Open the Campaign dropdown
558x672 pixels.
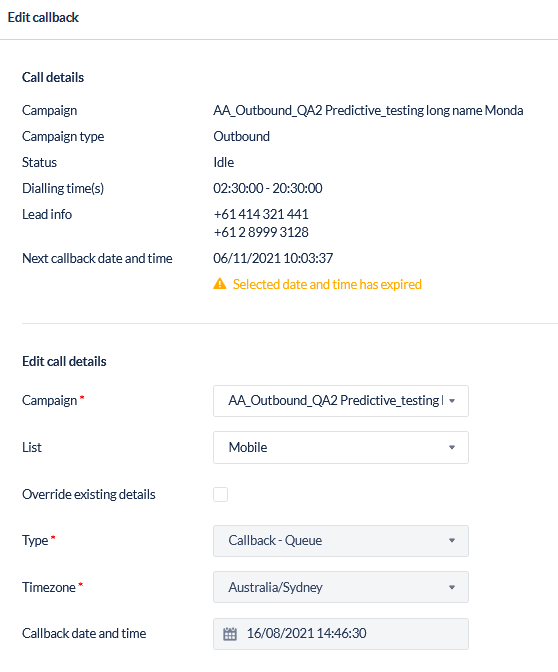(x=341, y=401)
